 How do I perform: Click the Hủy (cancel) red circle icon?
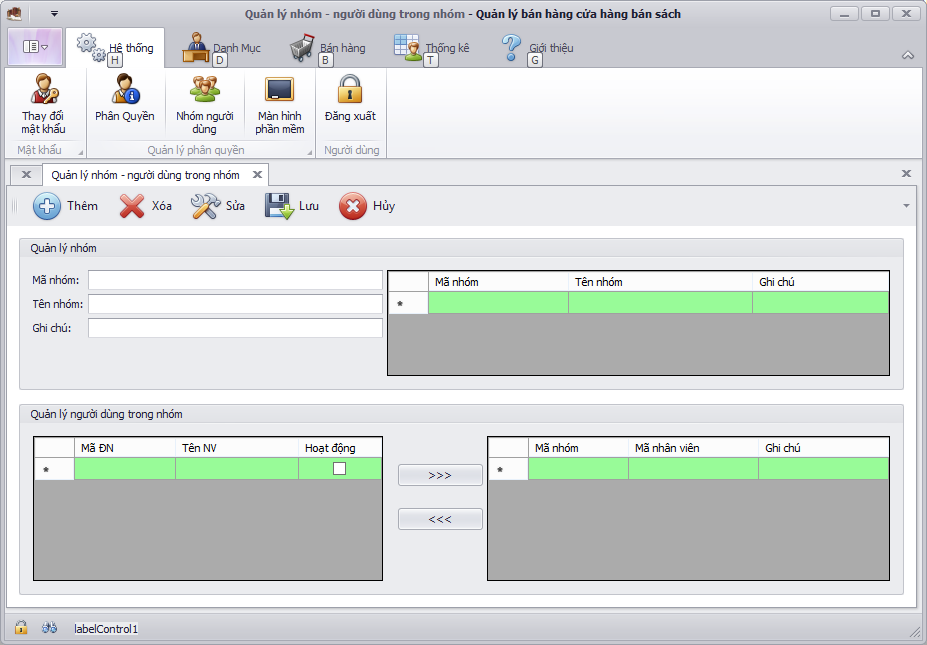(x=352, y=206)
